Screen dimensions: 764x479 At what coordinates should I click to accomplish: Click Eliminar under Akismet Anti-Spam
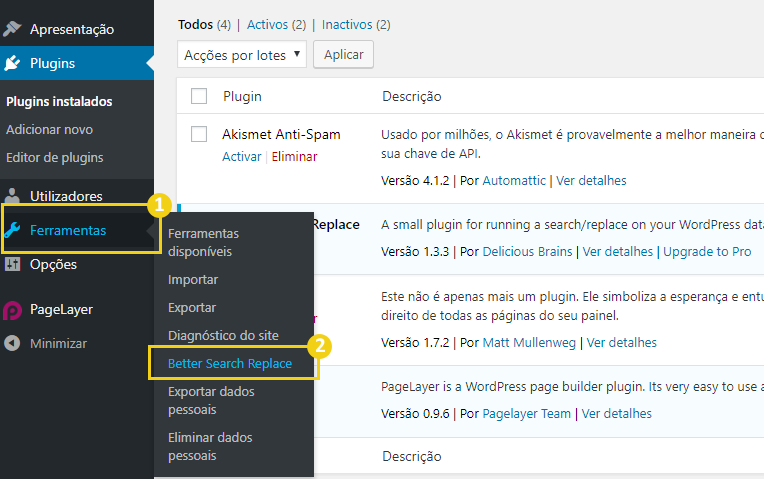[x=294, y=156]
